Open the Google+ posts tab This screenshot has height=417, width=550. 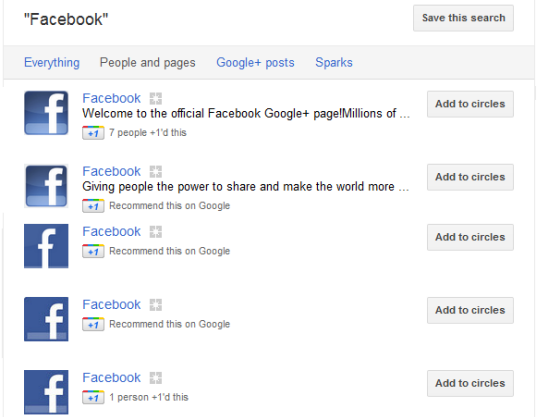[x=255, y=62]
